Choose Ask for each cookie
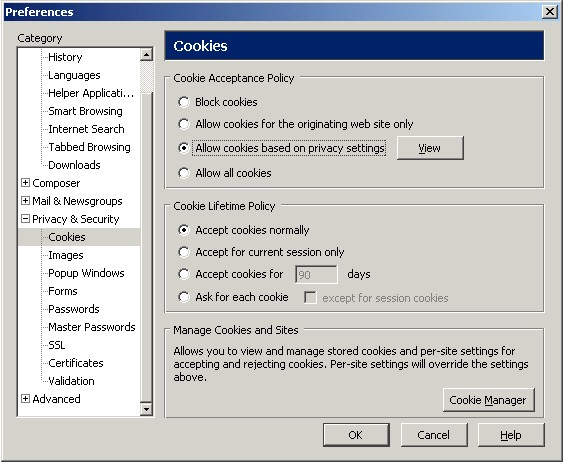The image size is (563, 464). click(184, 297)
